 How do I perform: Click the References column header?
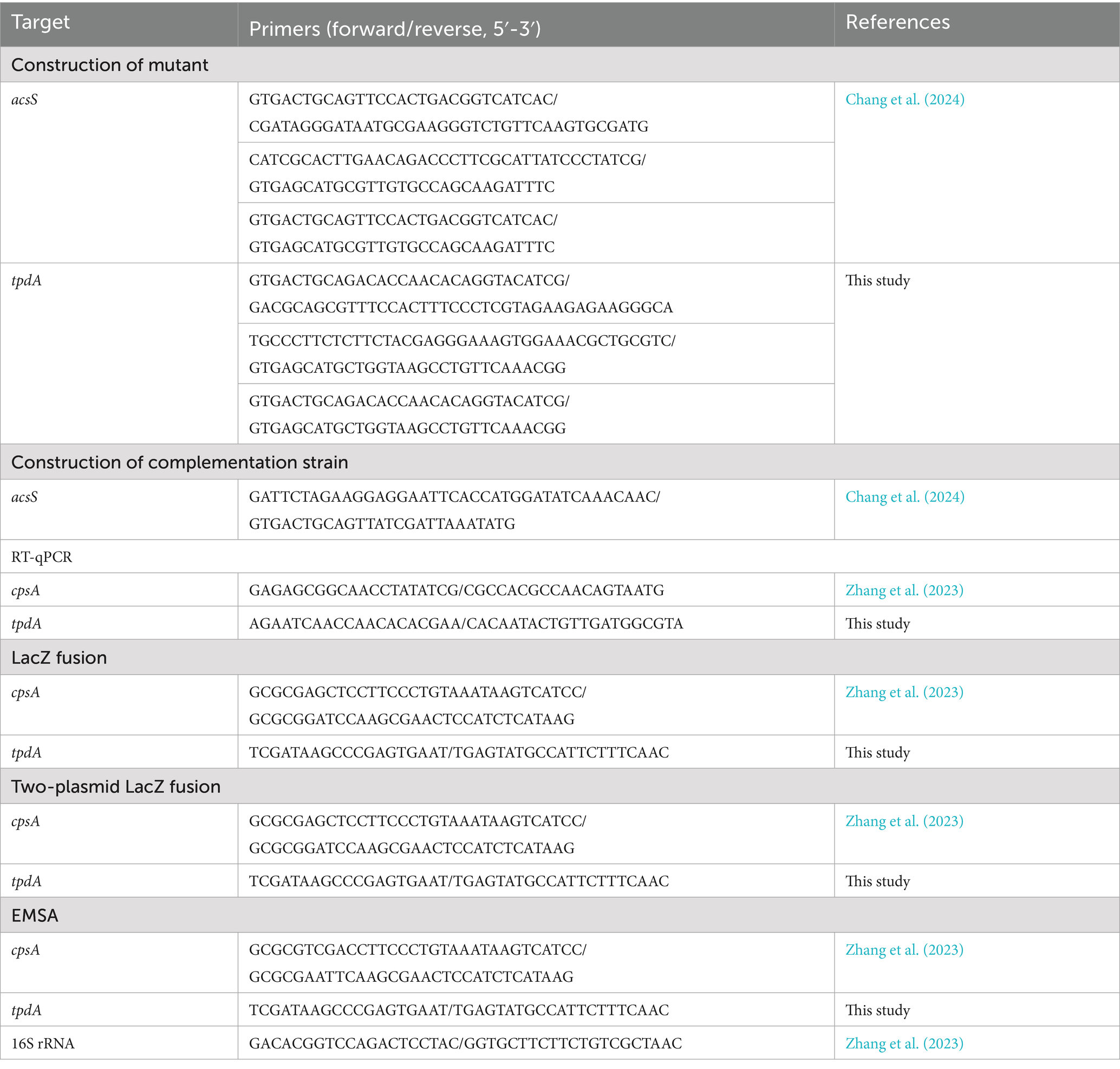897,22
